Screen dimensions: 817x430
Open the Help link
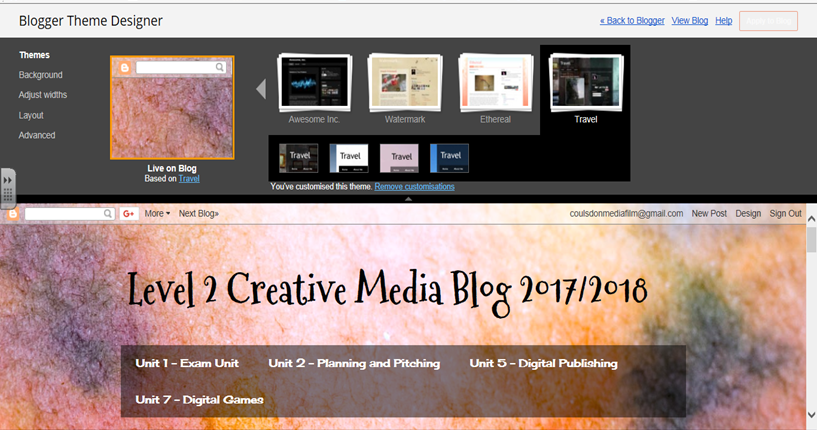click(x=724, y=20)
